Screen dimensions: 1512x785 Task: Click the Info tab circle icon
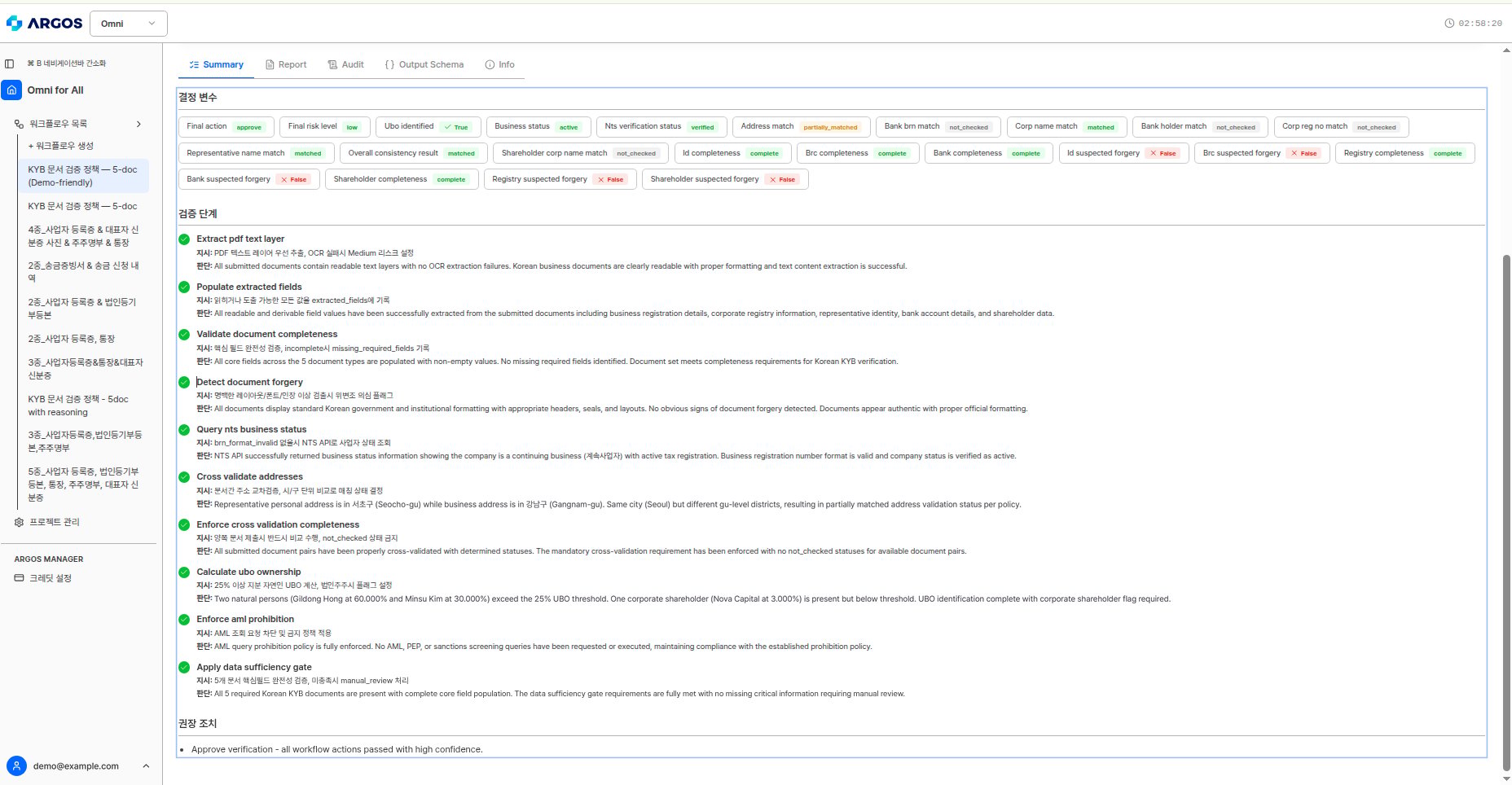(490, 64)
